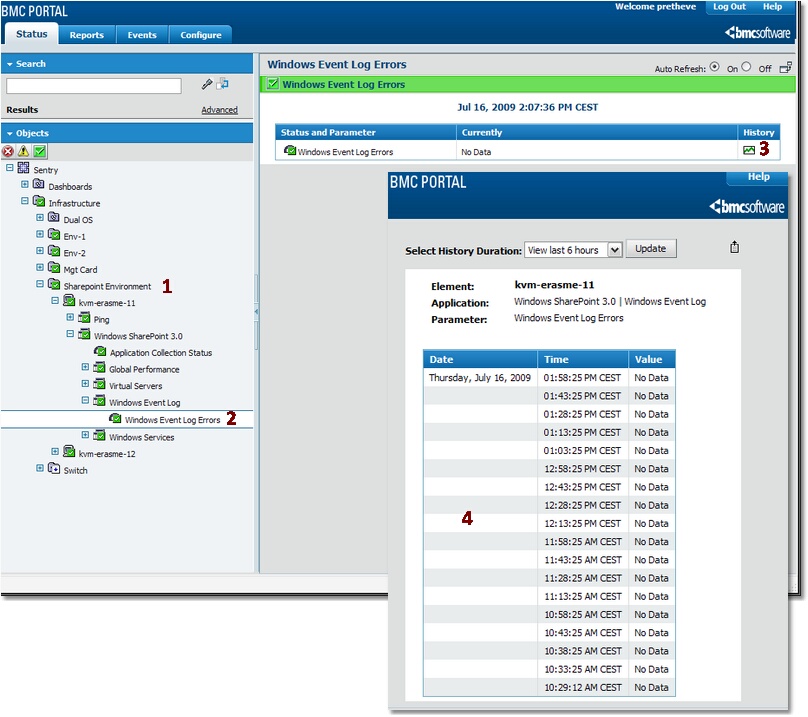Click Help in the history popup

759,176
